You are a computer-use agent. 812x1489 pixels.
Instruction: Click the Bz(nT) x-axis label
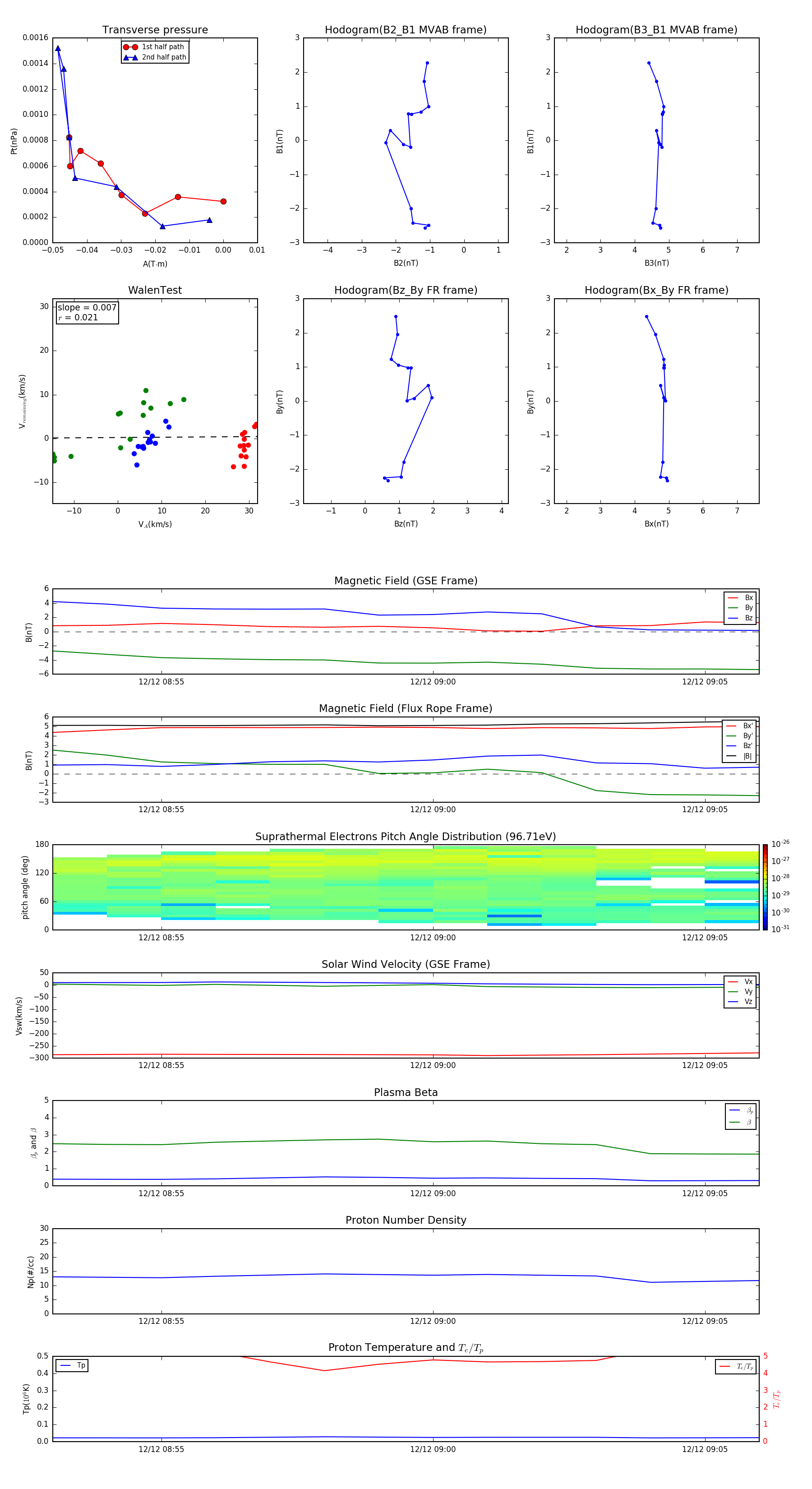406,524
